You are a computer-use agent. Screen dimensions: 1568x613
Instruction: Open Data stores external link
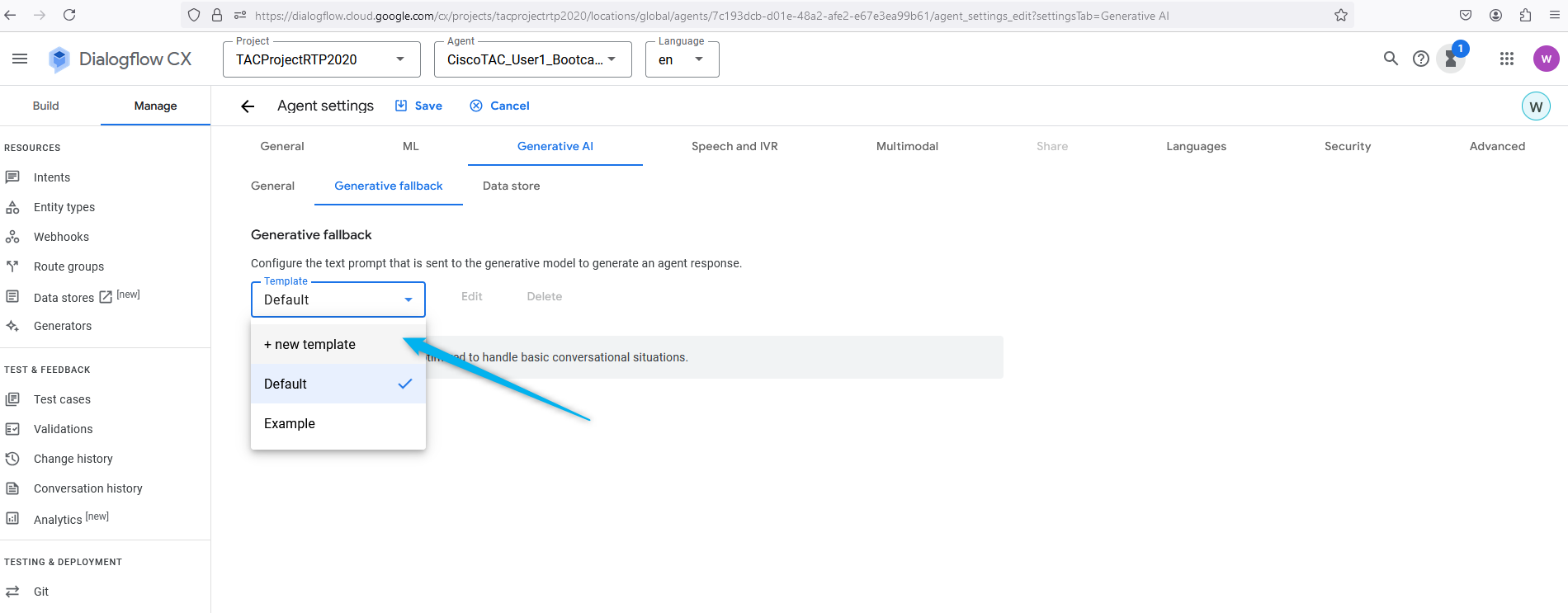pyautogui.click(x=105, y=297)
